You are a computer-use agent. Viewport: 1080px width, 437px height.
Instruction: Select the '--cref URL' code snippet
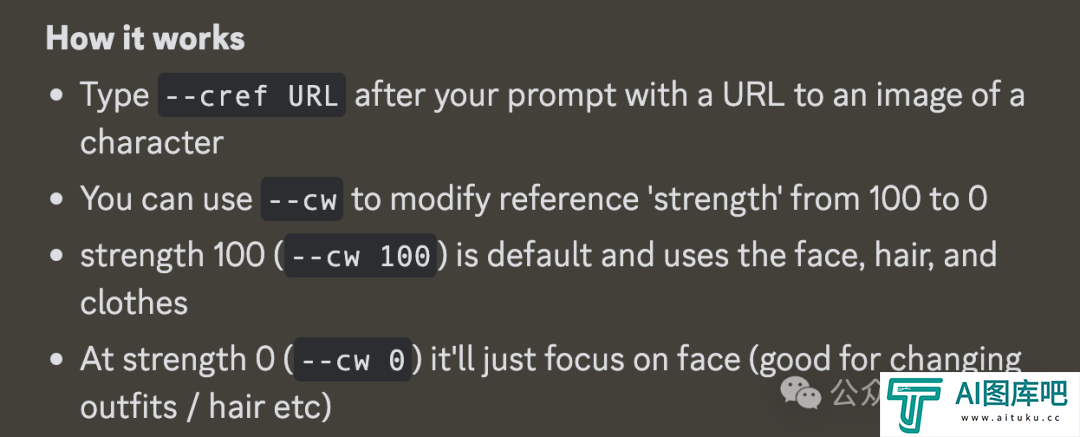coord(252,95)
